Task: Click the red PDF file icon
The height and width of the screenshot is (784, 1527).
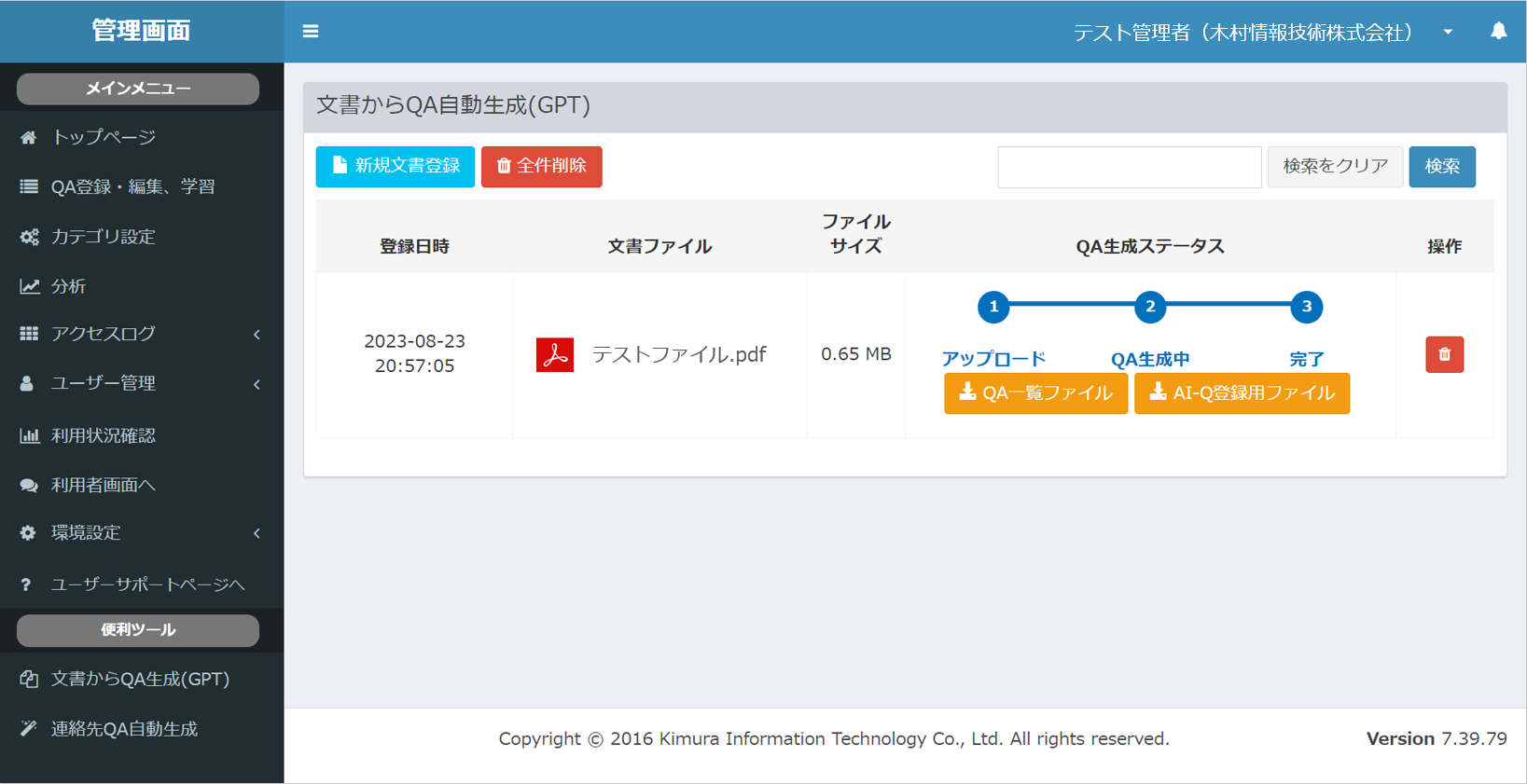Action: 555,355
